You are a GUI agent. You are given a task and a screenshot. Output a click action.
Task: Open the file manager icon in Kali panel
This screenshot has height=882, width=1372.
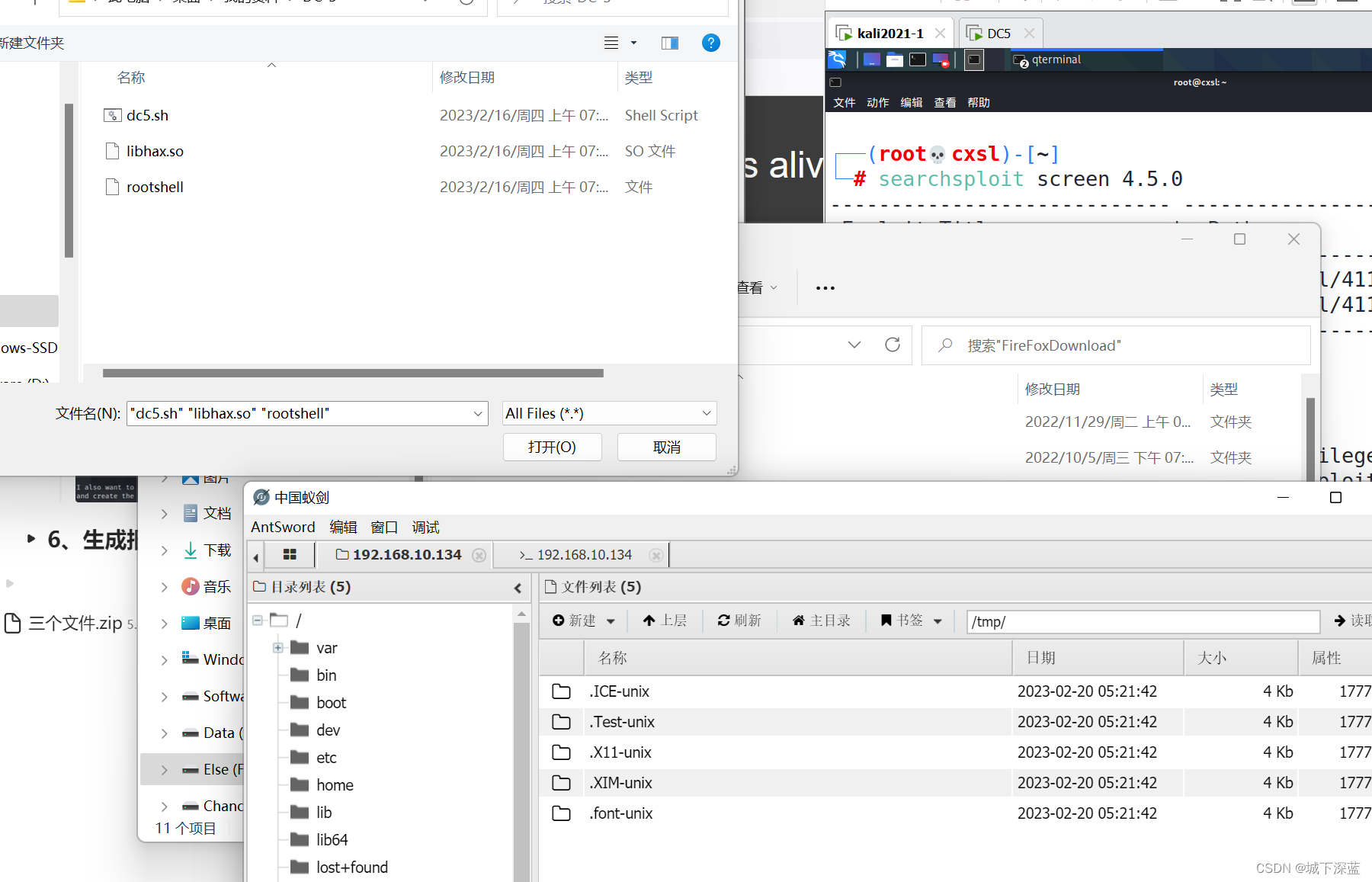point(895,59)
